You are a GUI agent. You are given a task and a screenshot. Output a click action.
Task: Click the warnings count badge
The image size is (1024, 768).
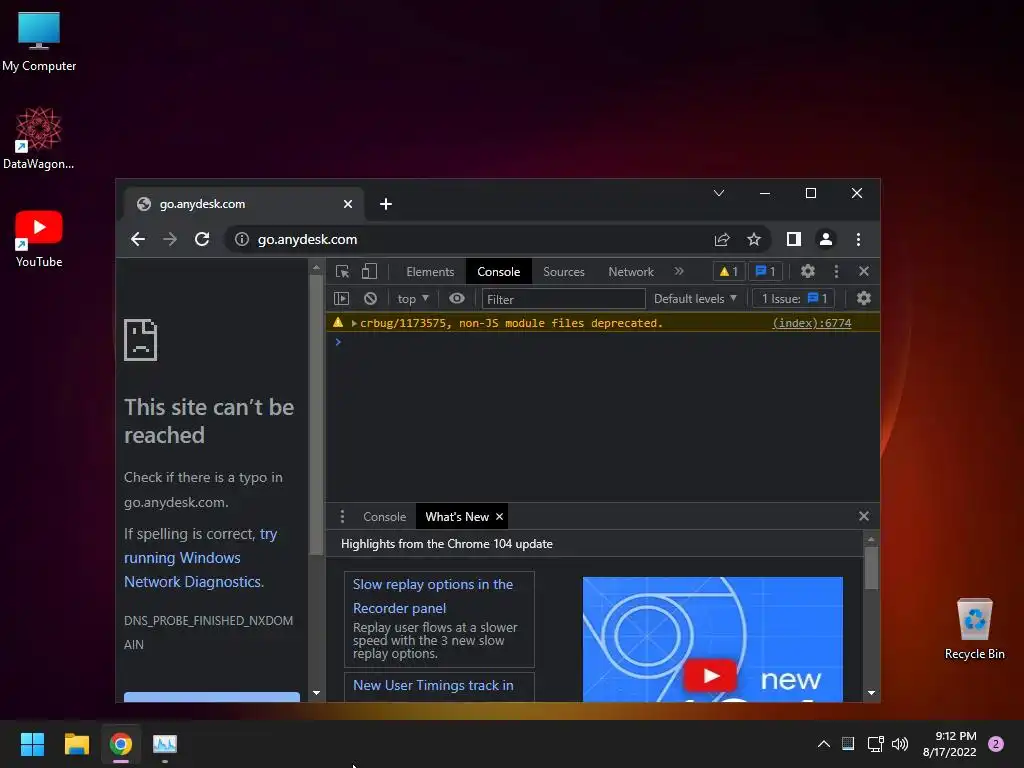pos(728,271)
